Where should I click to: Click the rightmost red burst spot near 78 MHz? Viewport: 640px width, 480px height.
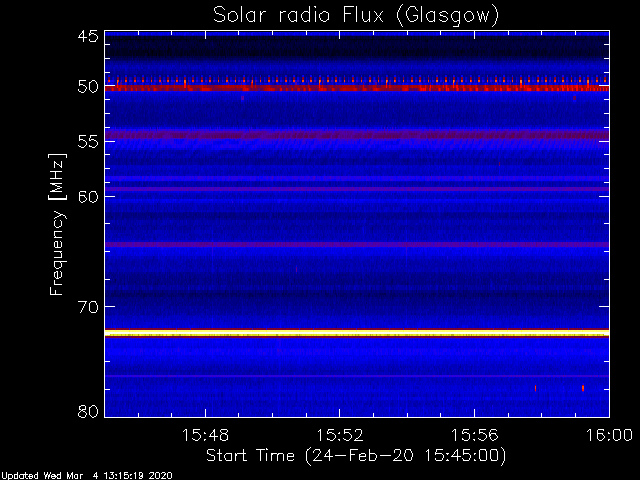583,388
